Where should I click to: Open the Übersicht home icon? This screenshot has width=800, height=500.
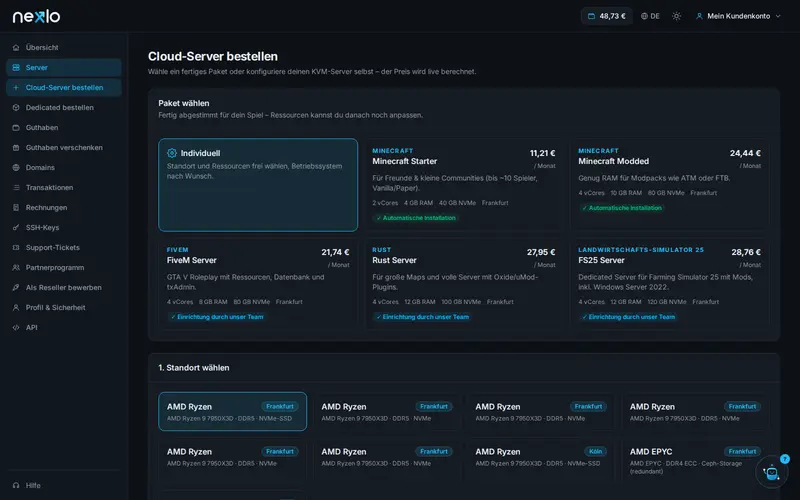[x=16, y=47]
